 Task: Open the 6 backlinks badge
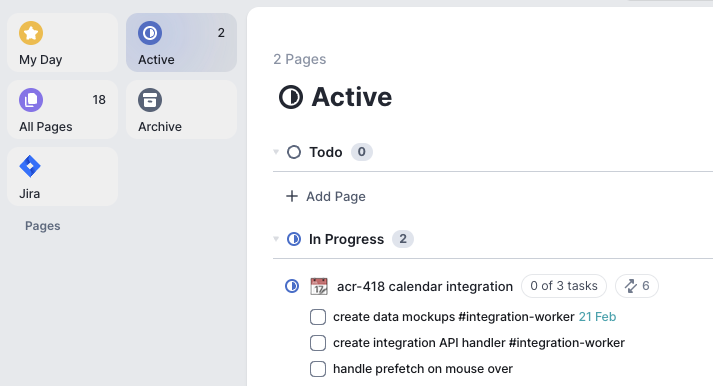[x=637, y=286]
